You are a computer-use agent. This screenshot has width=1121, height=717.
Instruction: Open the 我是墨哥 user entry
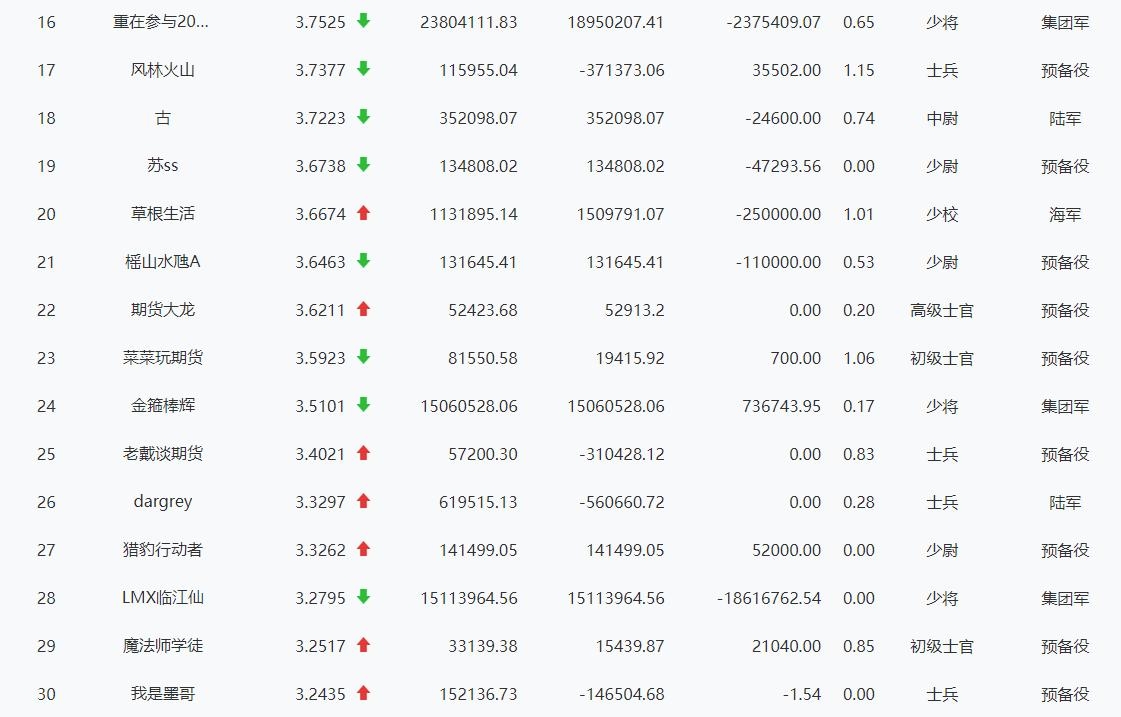[x=162, y=694]
